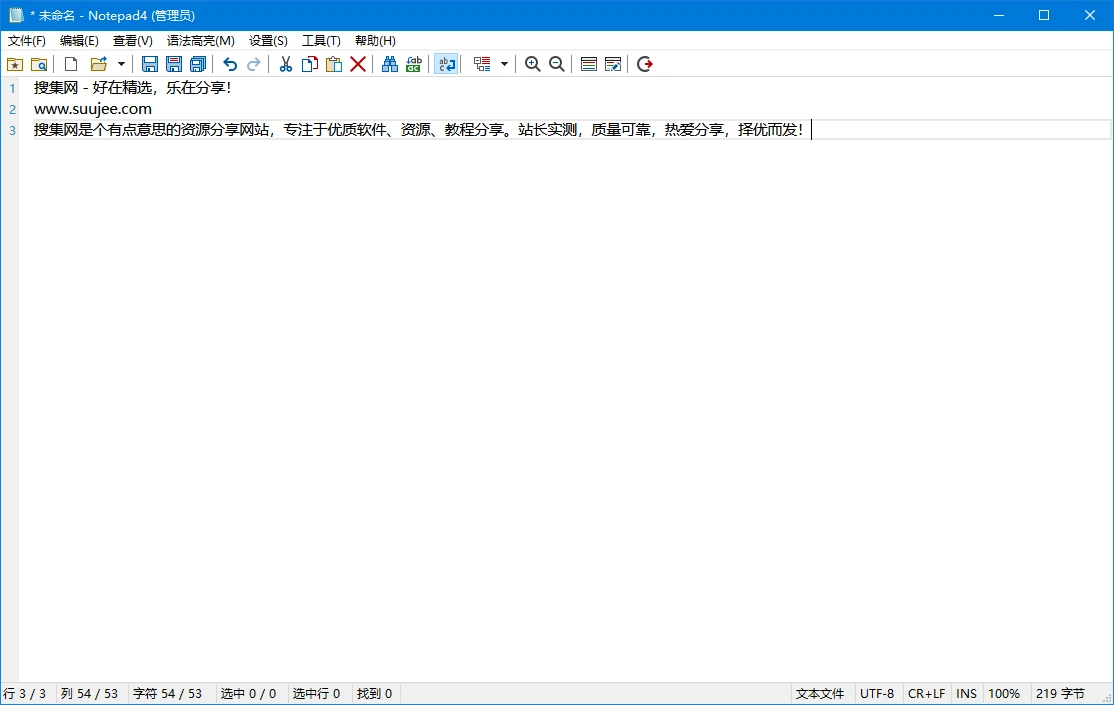This screenshot has width=1114, height=705.
Task: Open the 文件(F) menu
Action: point(26,41)
